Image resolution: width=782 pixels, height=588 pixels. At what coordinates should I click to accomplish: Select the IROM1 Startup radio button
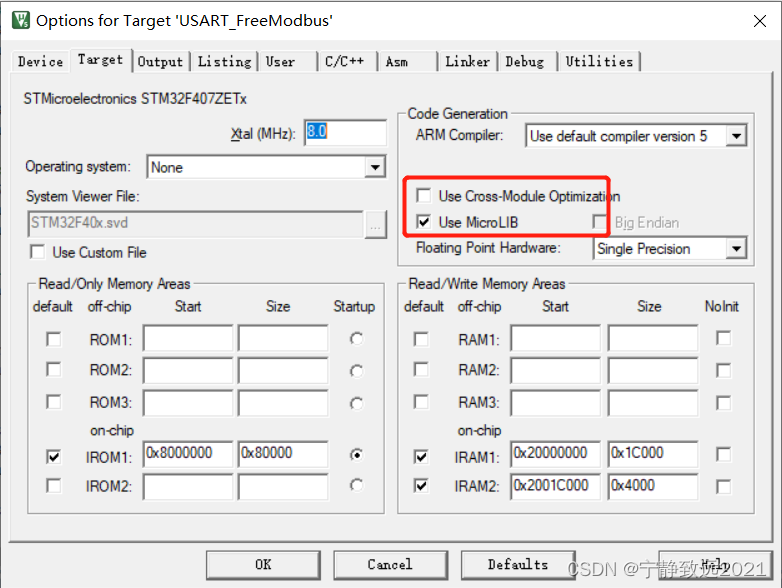[x=356, y=455]
